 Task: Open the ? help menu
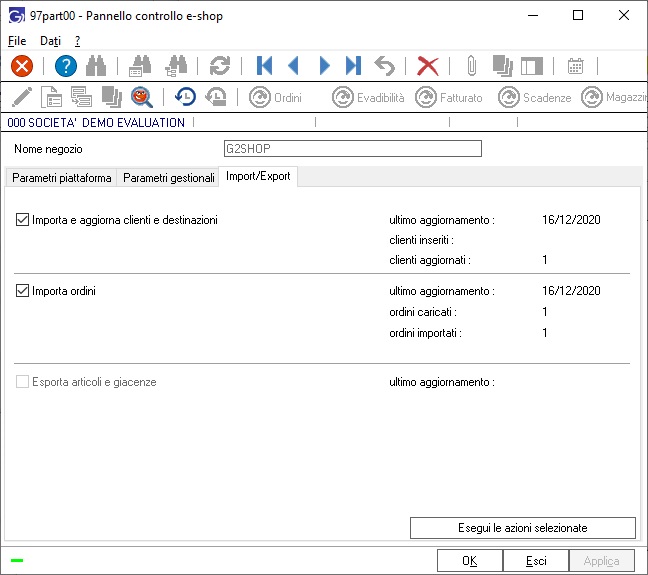click(x=77, y=41)
